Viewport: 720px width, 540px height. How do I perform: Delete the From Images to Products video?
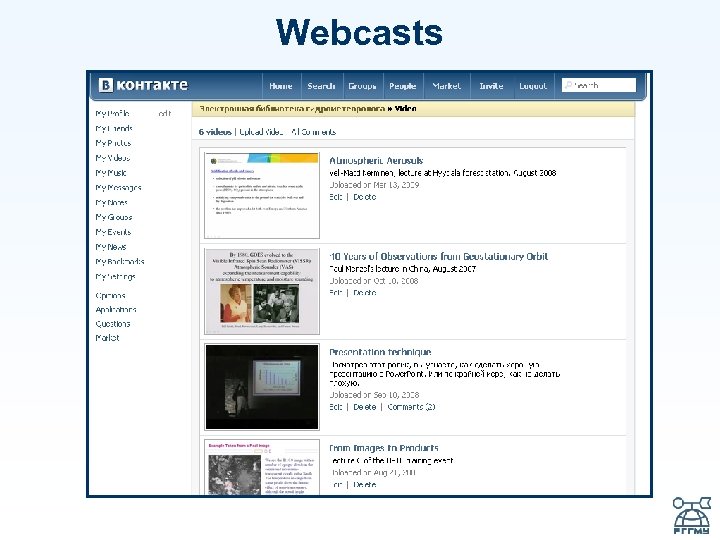(365, 484)
